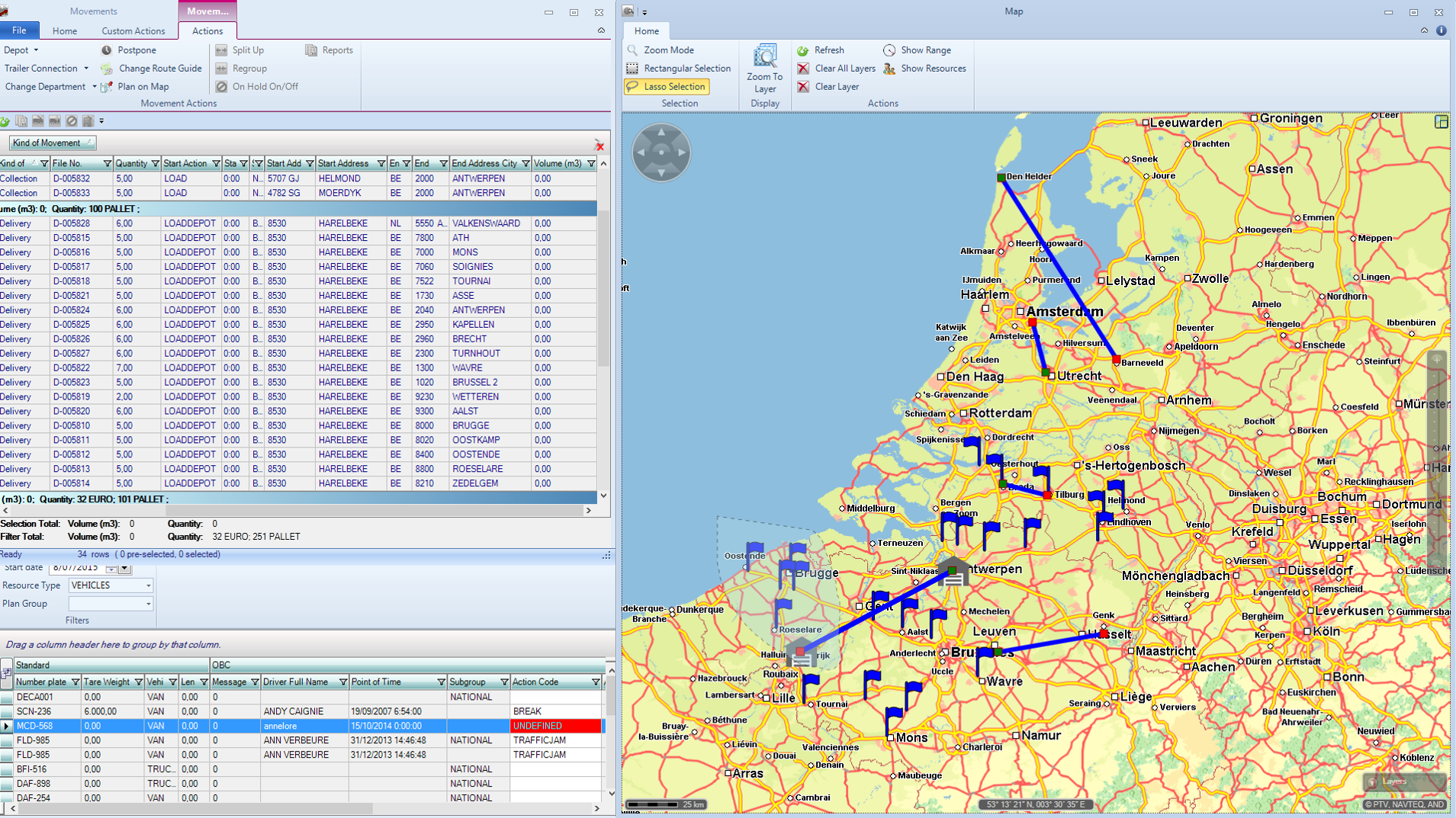Select the Postpone movement action
This screenshot has height=818, width=1456.
tap(136, 50)
